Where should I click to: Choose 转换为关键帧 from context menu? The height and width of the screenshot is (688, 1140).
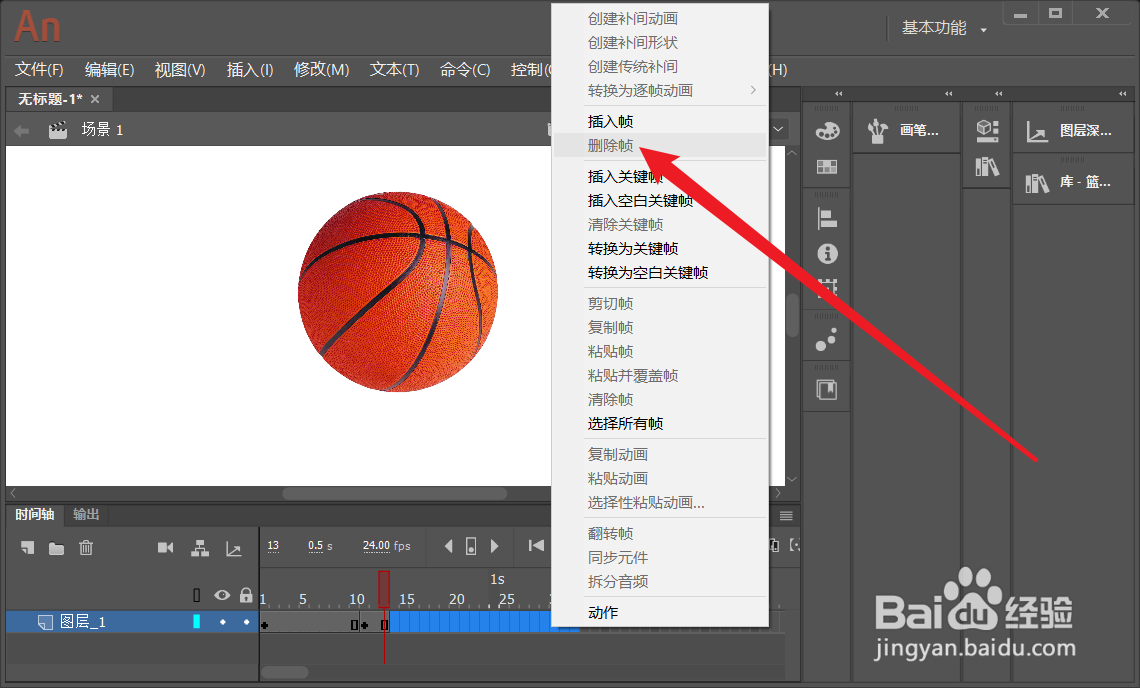659,249
